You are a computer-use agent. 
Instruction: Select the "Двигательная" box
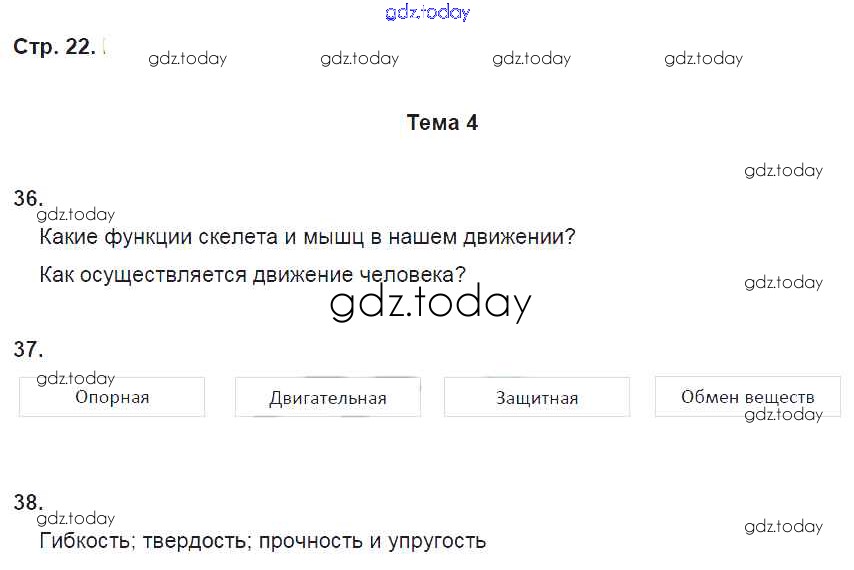(x=327, y=398)
